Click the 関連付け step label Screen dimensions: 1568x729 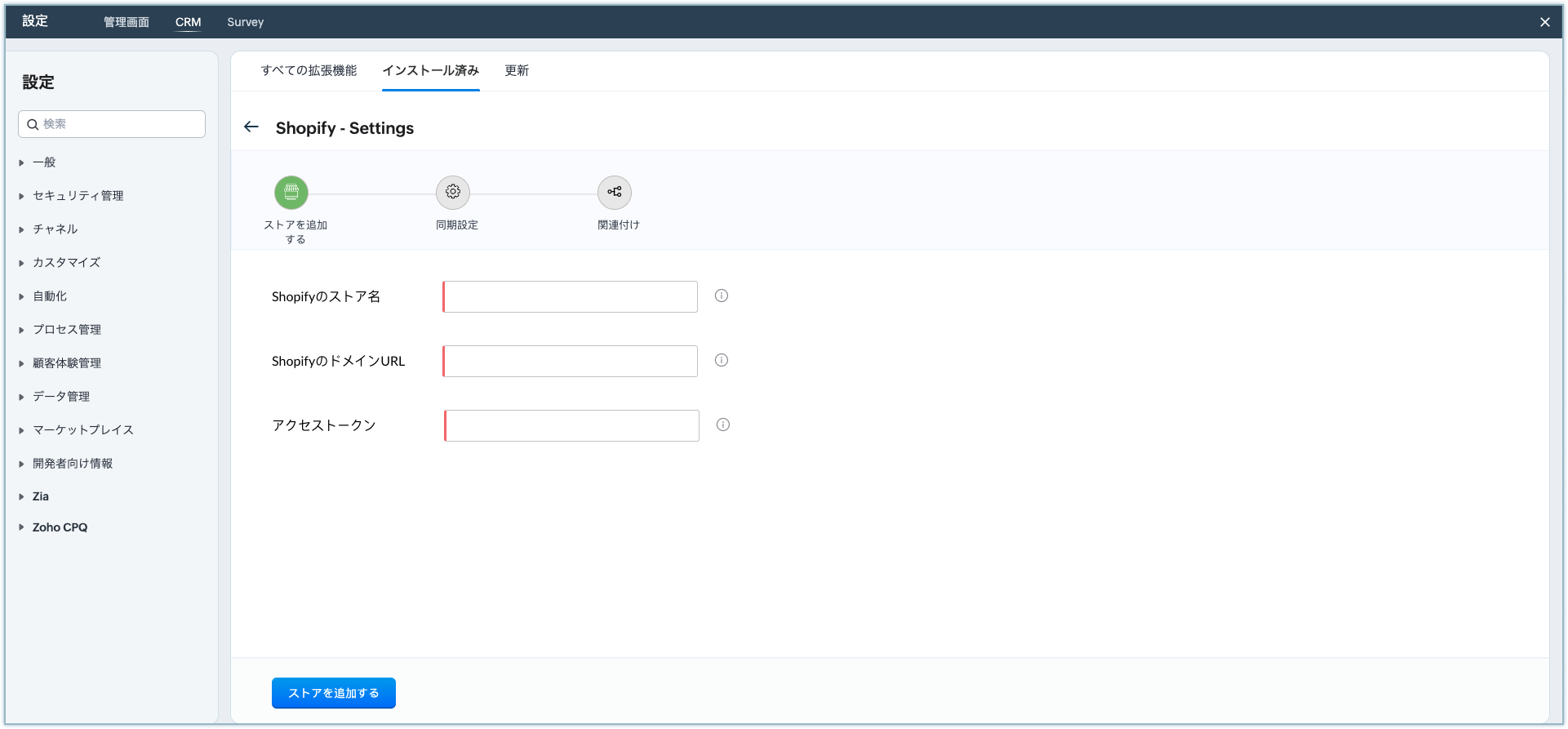[619, 225]
